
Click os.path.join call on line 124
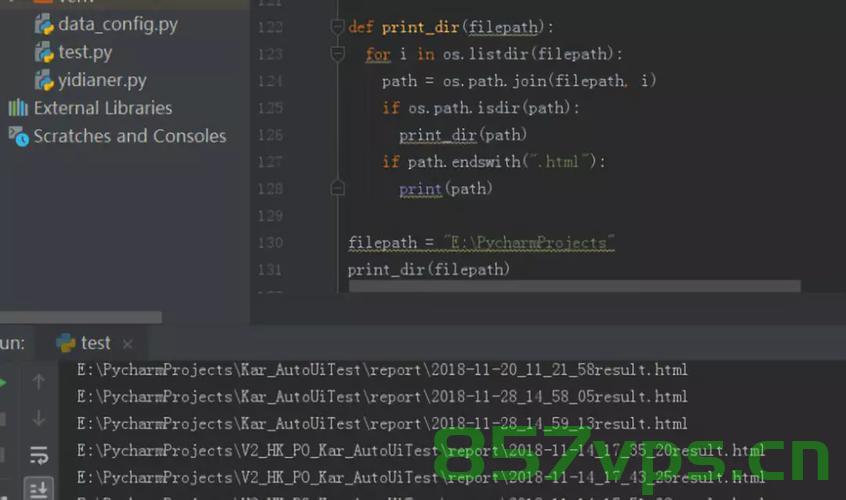click(x=549, y=81)
